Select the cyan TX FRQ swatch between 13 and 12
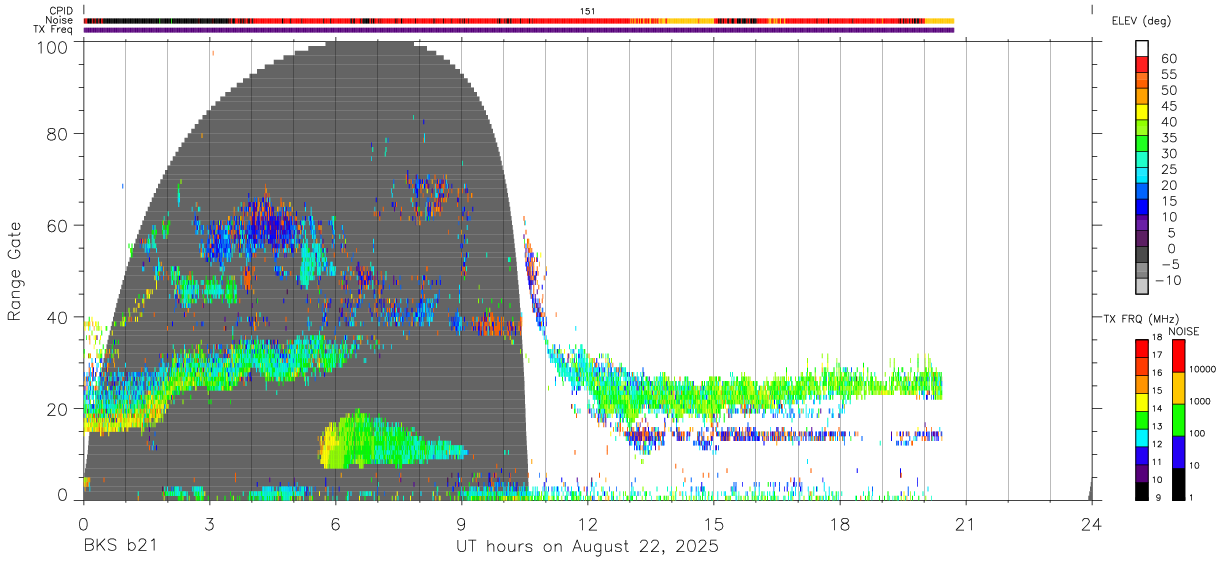The height and width of the screenshot is (567, 1228). click(1142, 437)
